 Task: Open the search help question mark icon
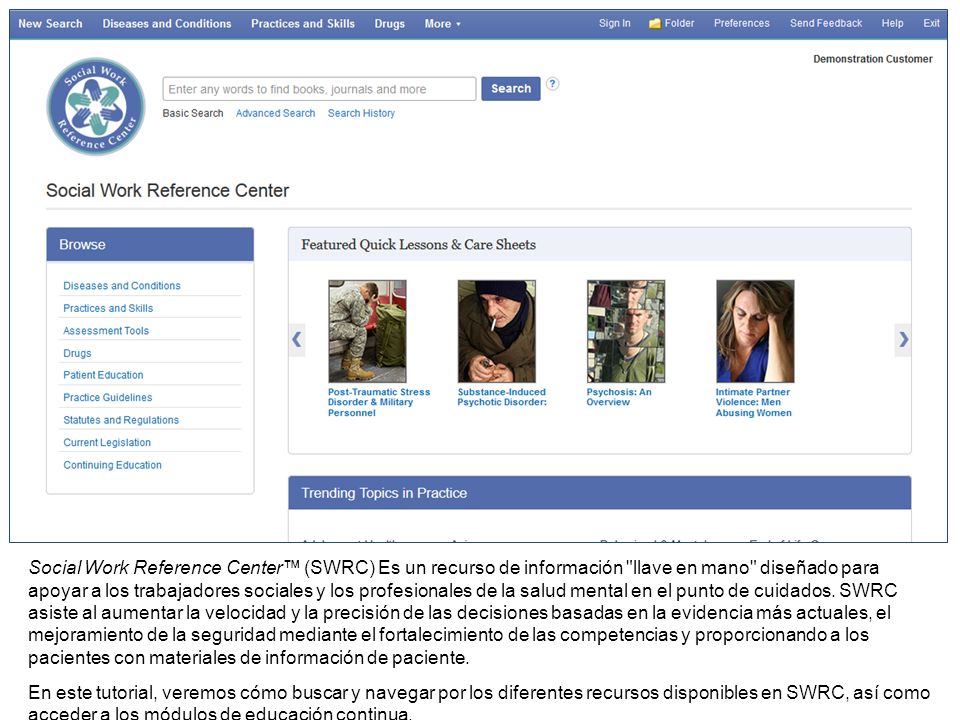[x=552, y=84]
